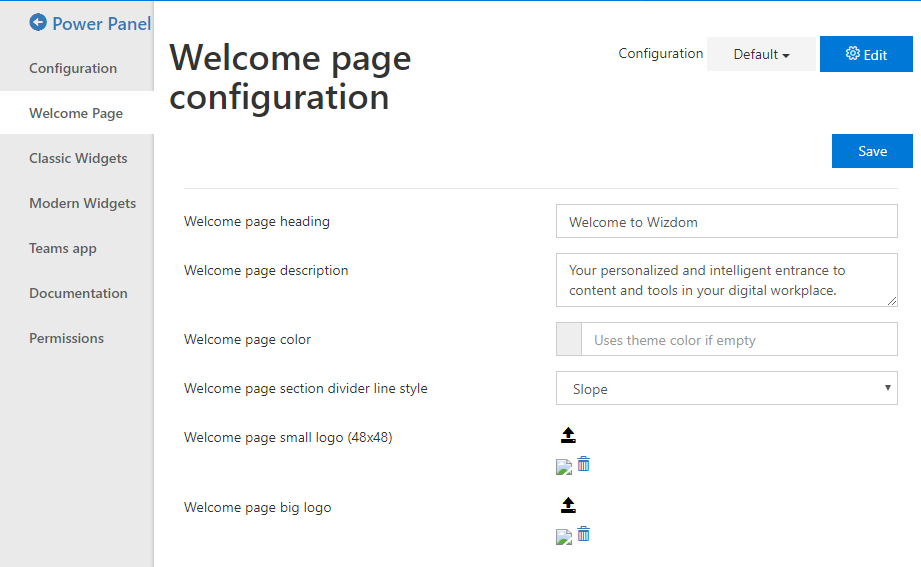
Task: Click the gear Edit button
Action: [x=866, y=54]
